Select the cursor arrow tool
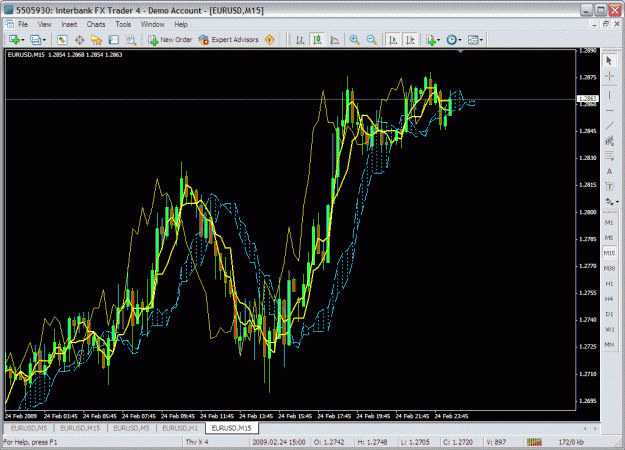 [x=609, y=61]
